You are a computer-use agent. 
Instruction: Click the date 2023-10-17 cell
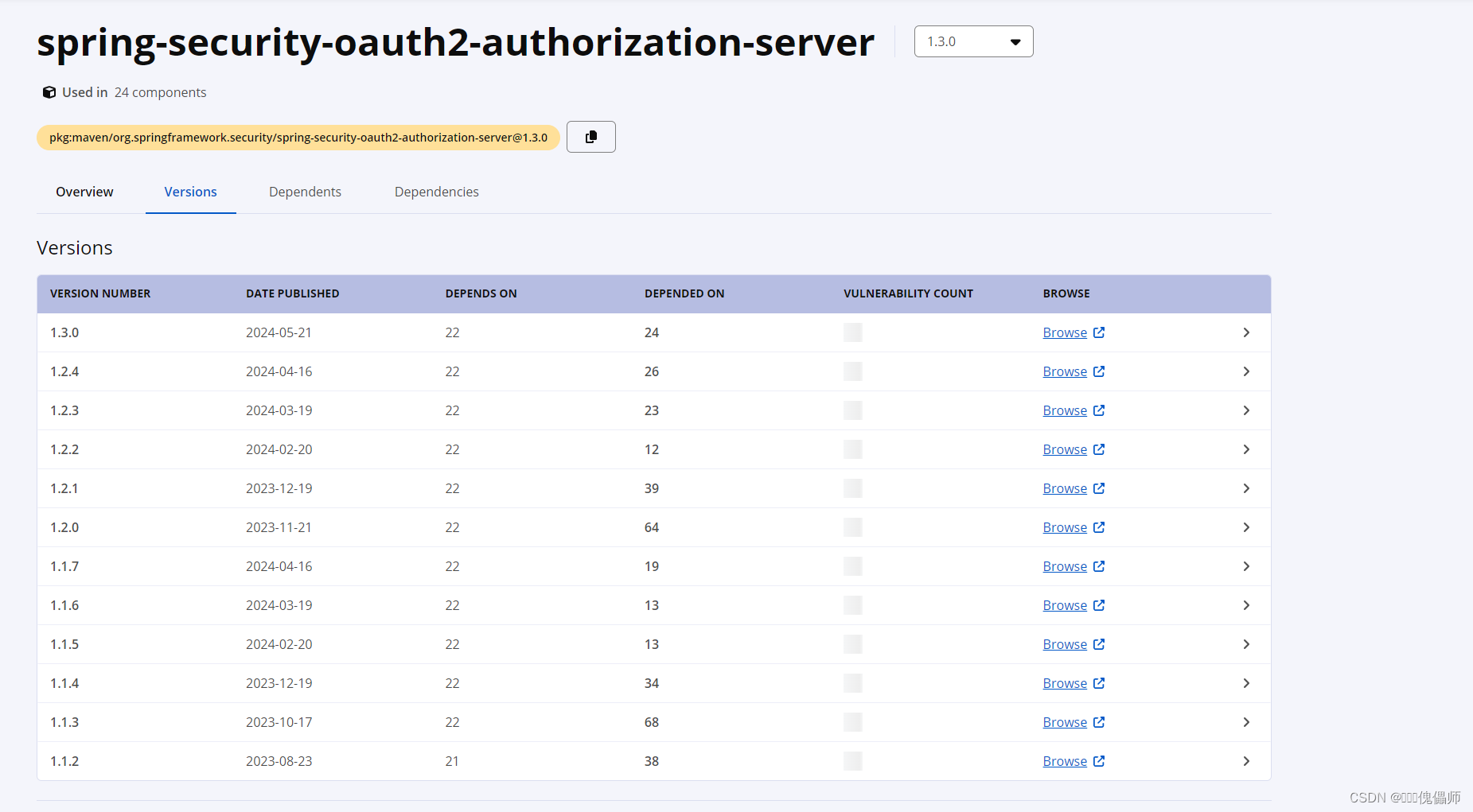[x=279, y=722]
